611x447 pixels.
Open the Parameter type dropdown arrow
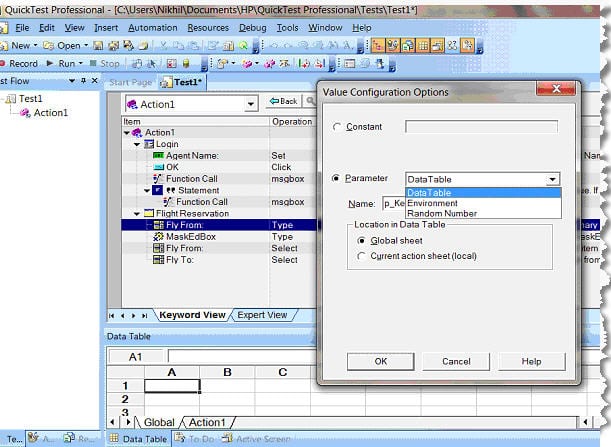point(552,179)
